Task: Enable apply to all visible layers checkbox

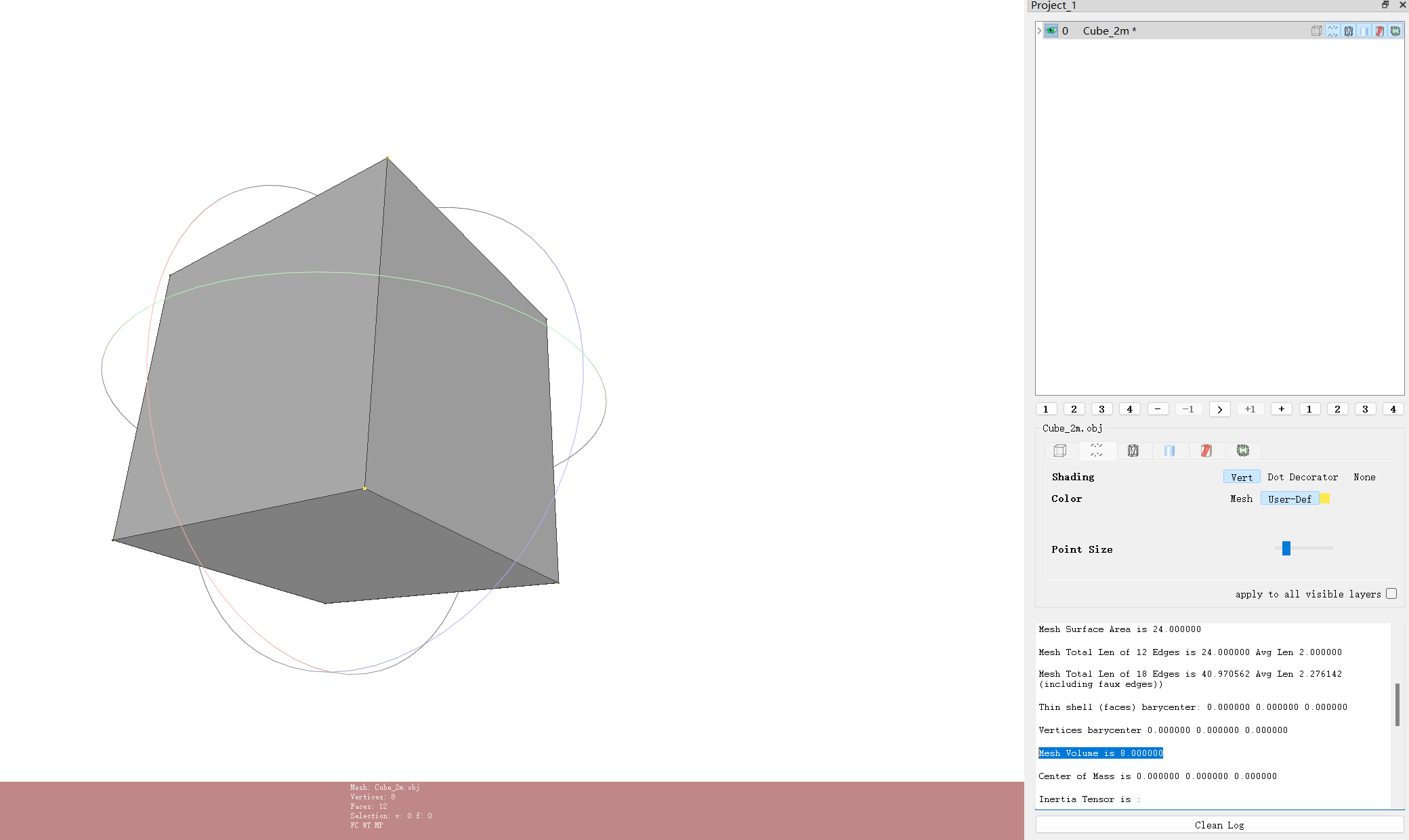Action: (1391, 593)
